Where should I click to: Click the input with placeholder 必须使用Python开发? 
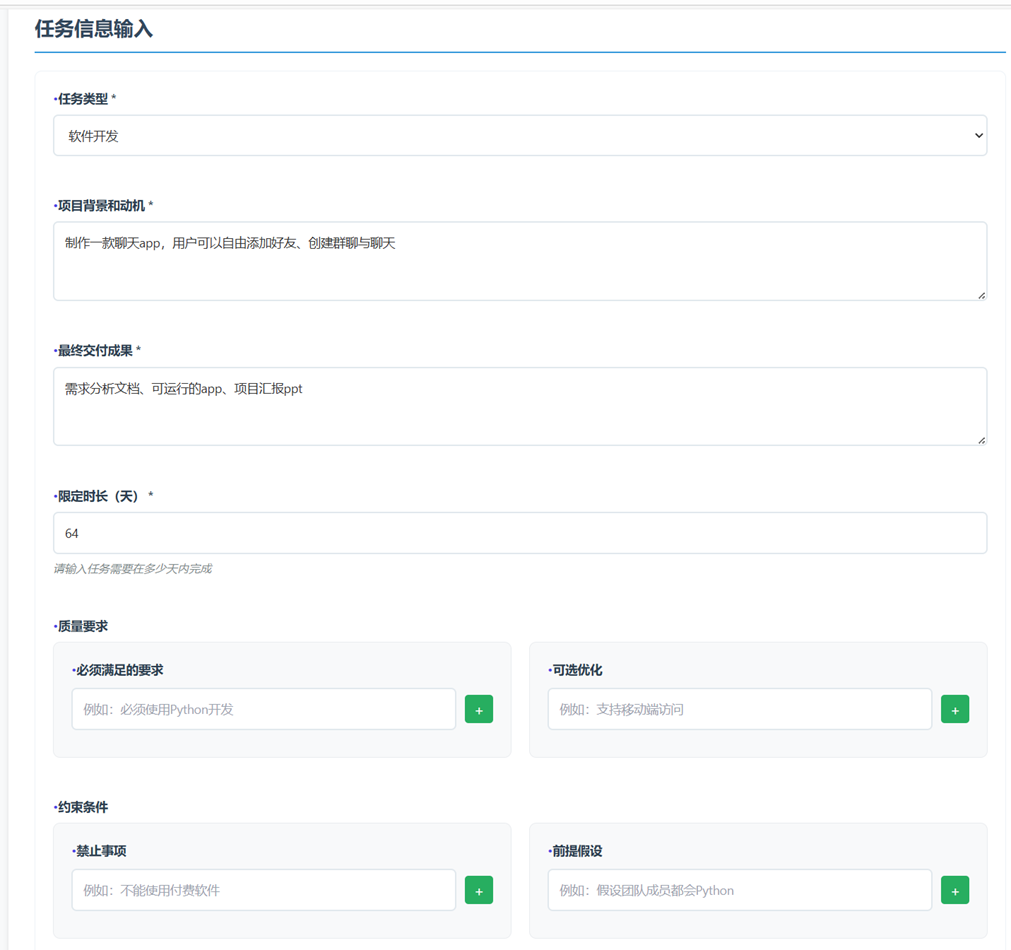pos(263,709)
